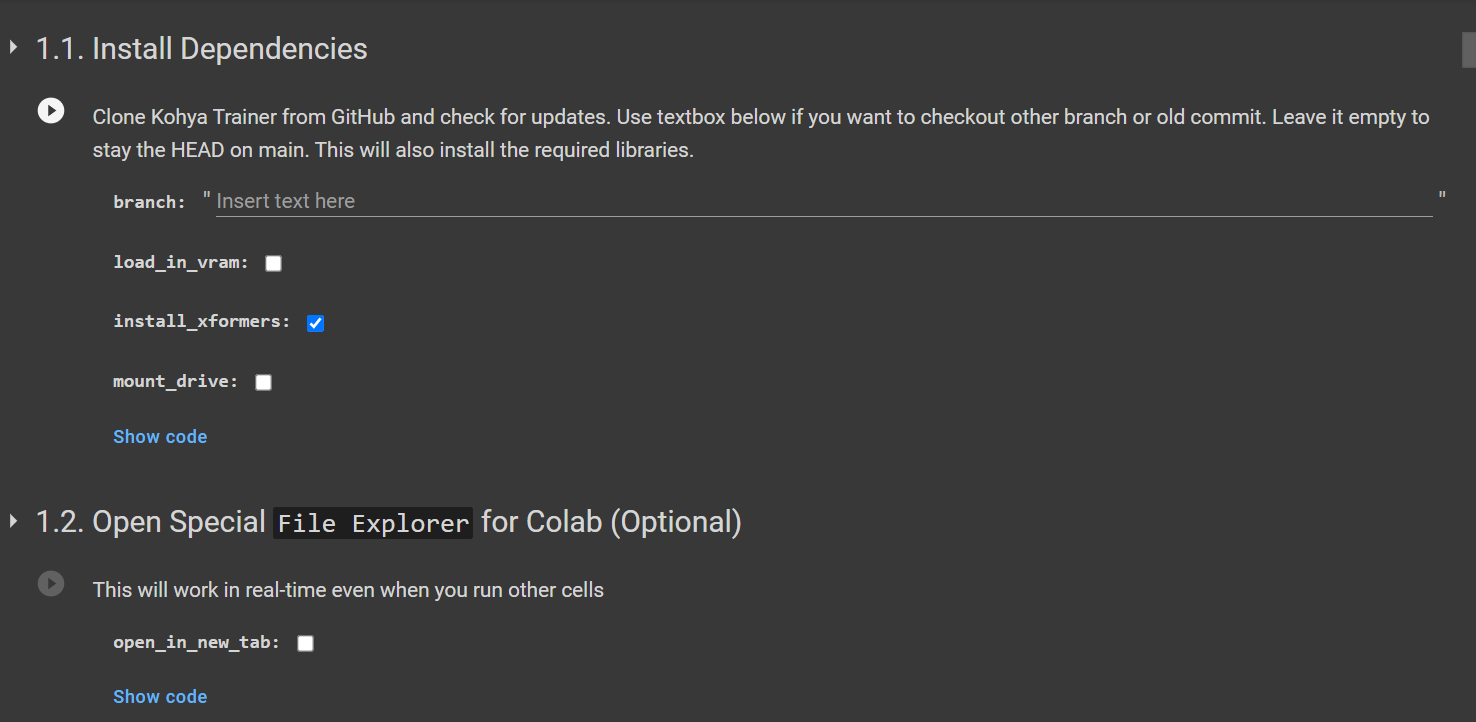Show code for the Install Dependencies cell

(x=160, y=437)
